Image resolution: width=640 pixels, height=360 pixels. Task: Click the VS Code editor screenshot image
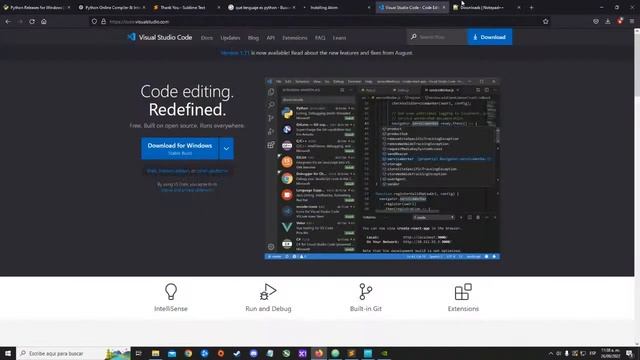tap(382, 169)
